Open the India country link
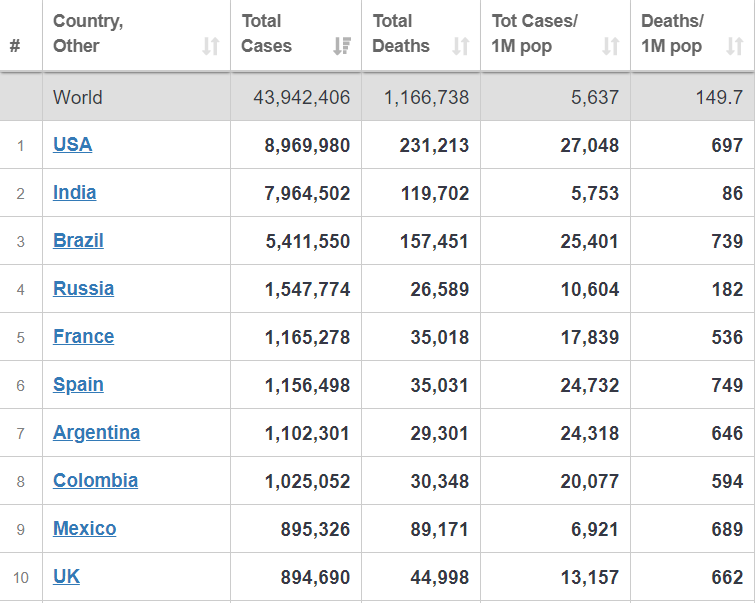 pos(75,193)
